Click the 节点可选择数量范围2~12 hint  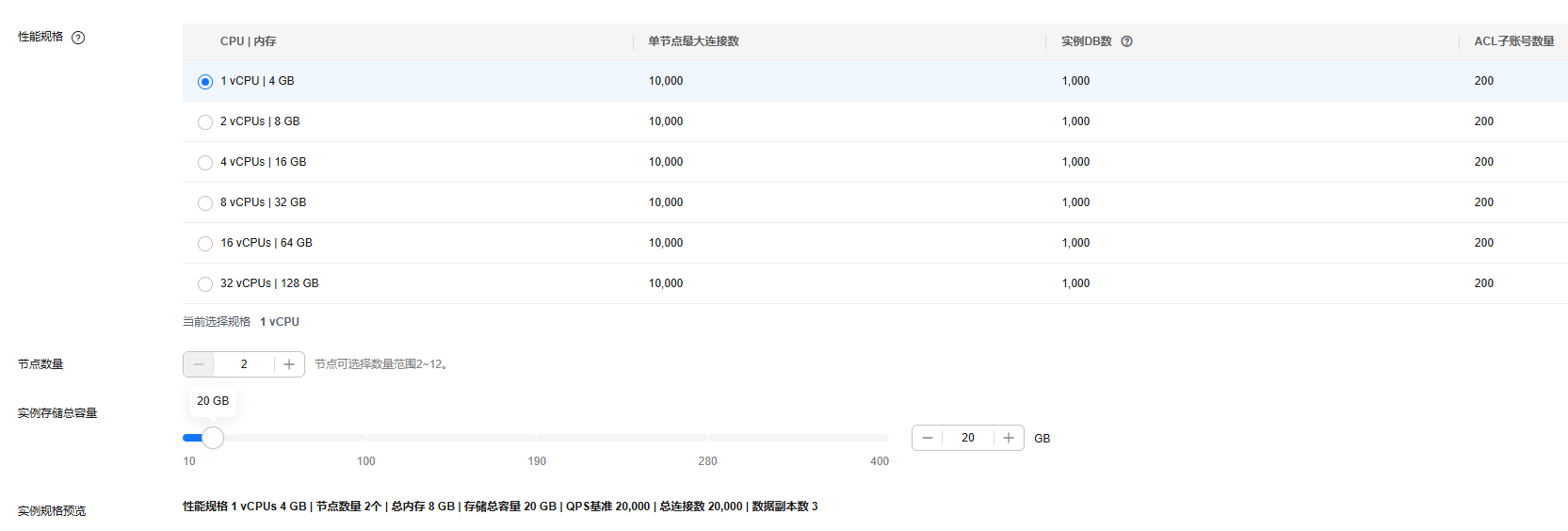point(381,364)
